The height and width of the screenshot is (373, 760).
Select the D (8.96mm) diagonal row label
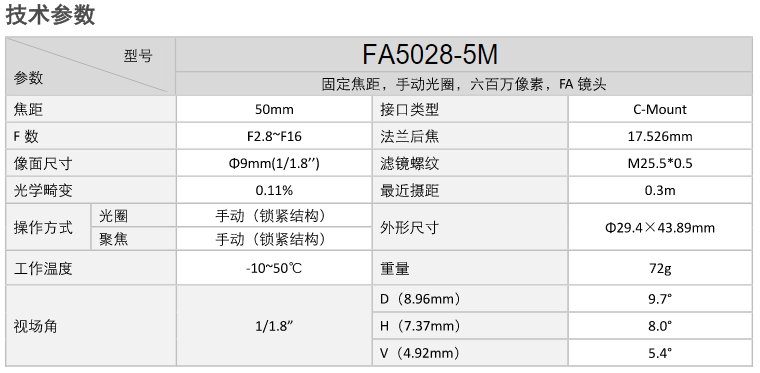point(420,299)
